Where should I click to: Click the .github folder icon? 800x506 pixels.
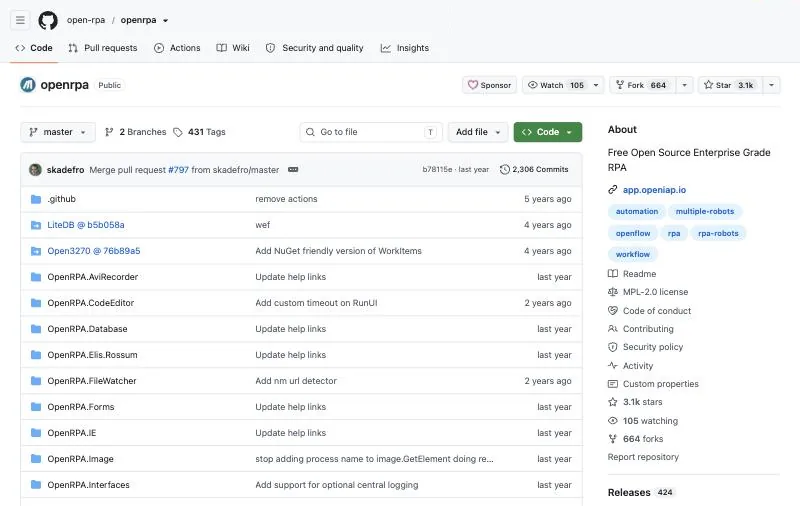point(36,199)
